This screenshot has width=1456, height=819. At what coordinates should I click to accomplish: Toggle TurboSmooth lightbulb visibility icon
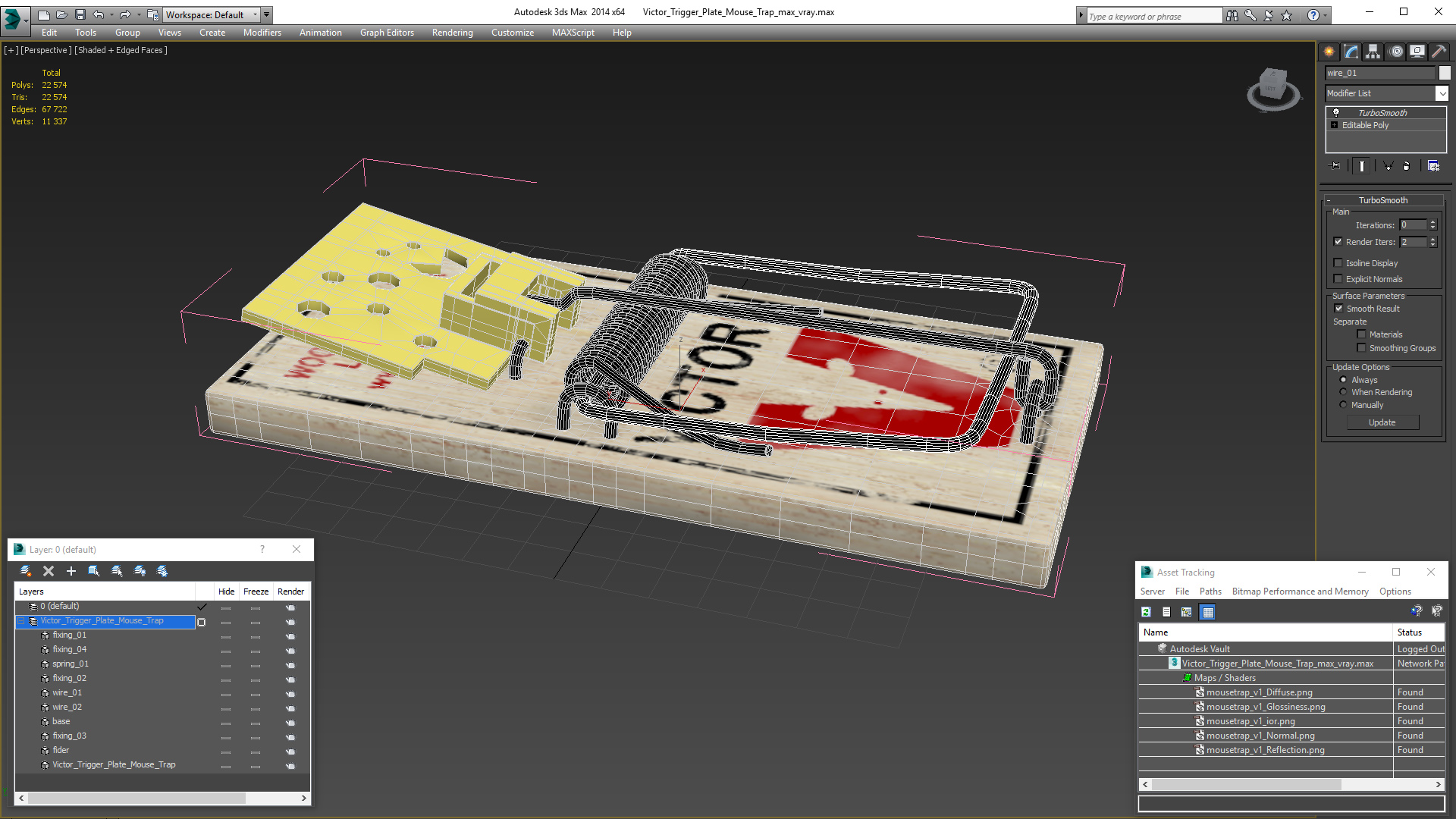point(1336,112)
